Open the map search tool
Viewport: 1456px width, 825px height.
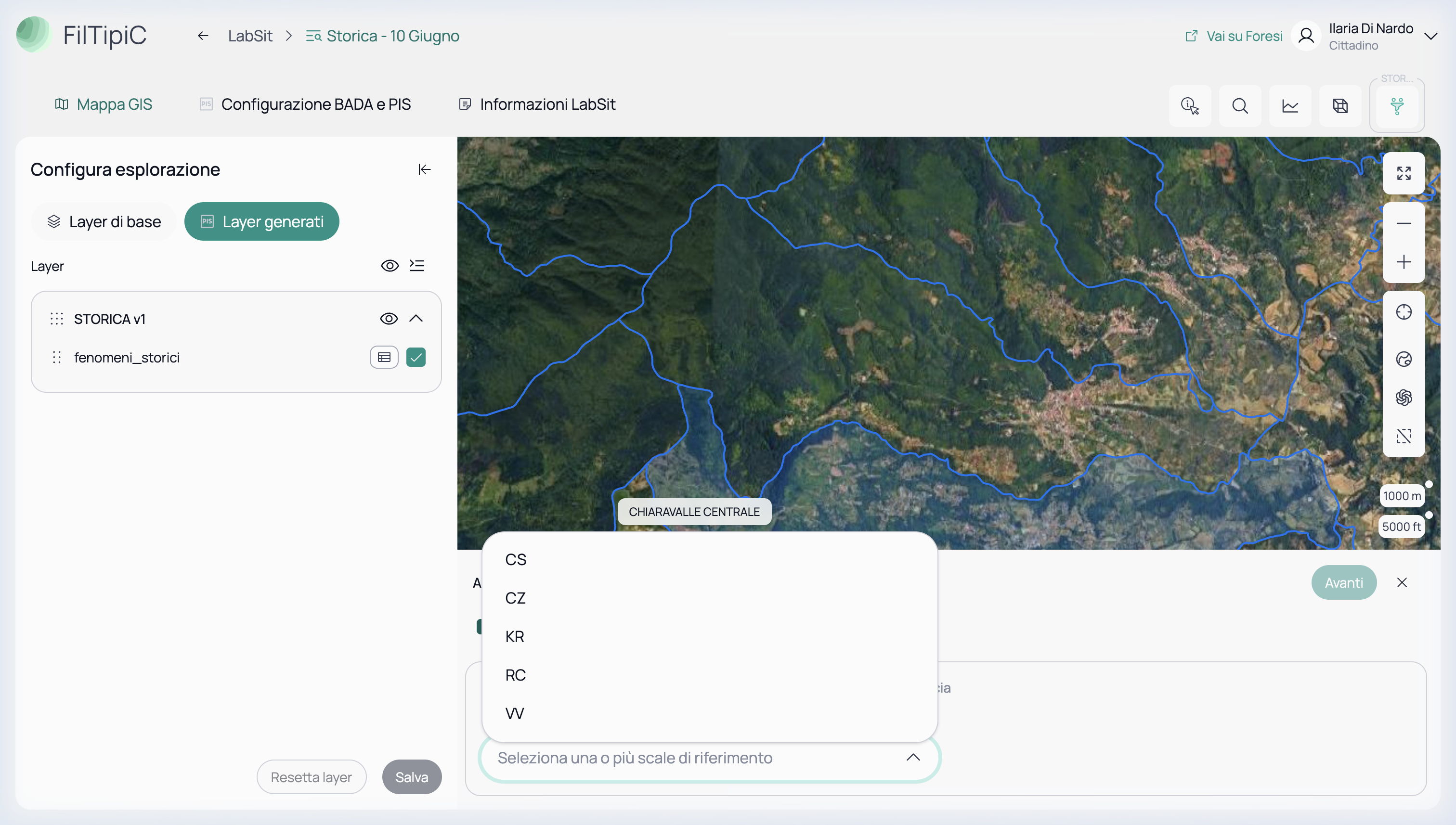[x=1240, y=106]
